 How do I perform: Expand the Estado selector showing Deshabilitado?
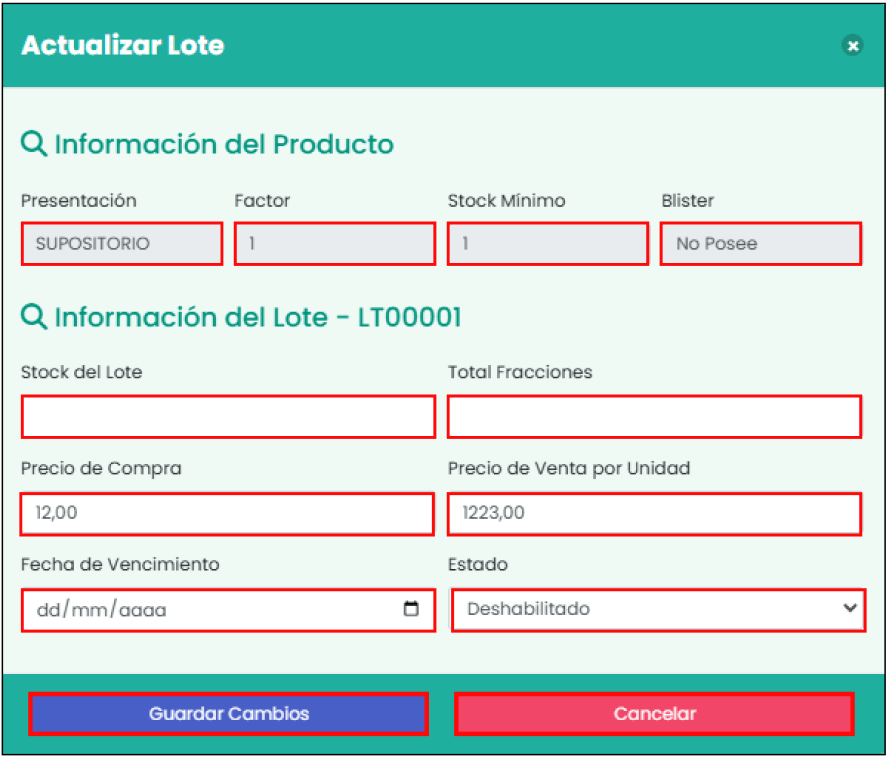coord(655,610)
